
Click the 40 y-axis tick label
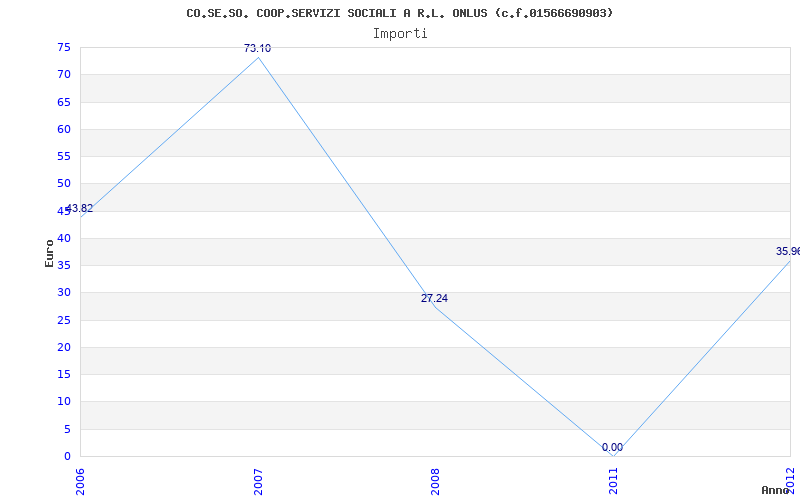coord(64,238)
